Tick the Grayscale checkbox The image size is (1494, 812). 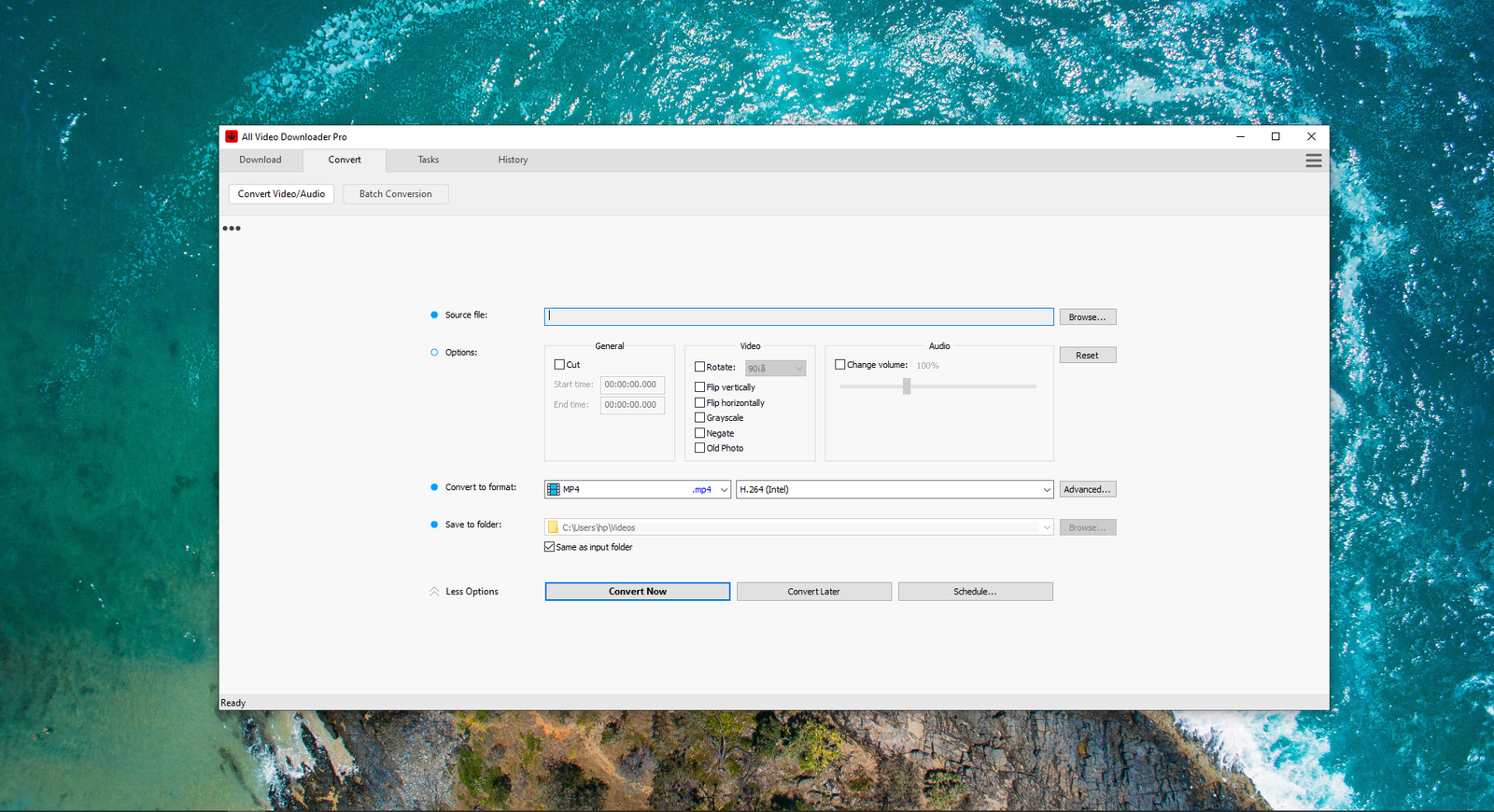[699, 418]
